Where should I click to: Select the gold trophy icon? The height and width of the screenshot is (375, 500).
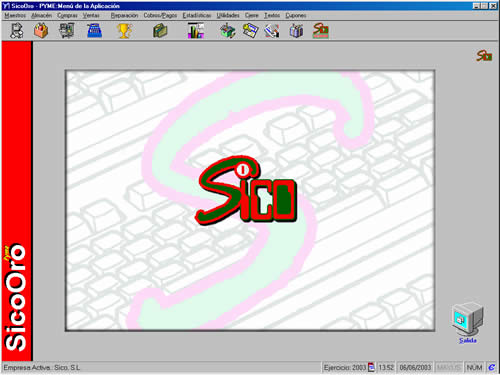(124, 31)
